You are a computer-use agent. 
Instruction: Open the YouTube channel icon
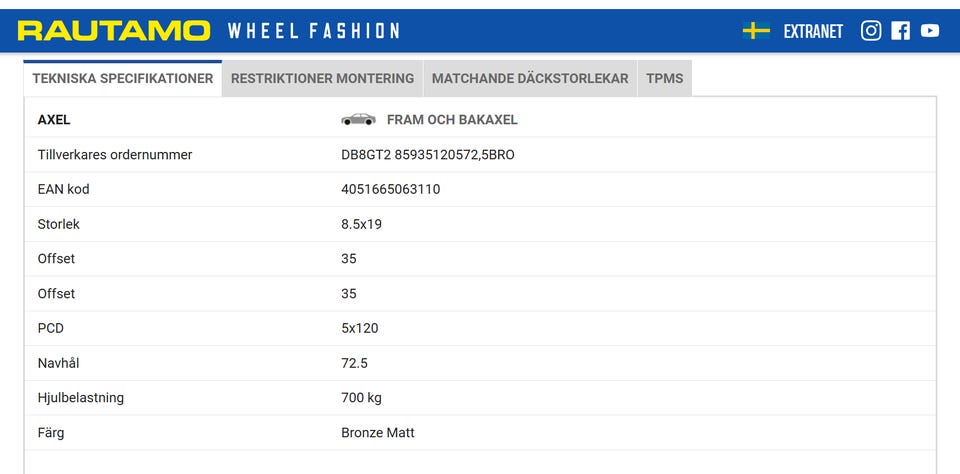[930, 31]
